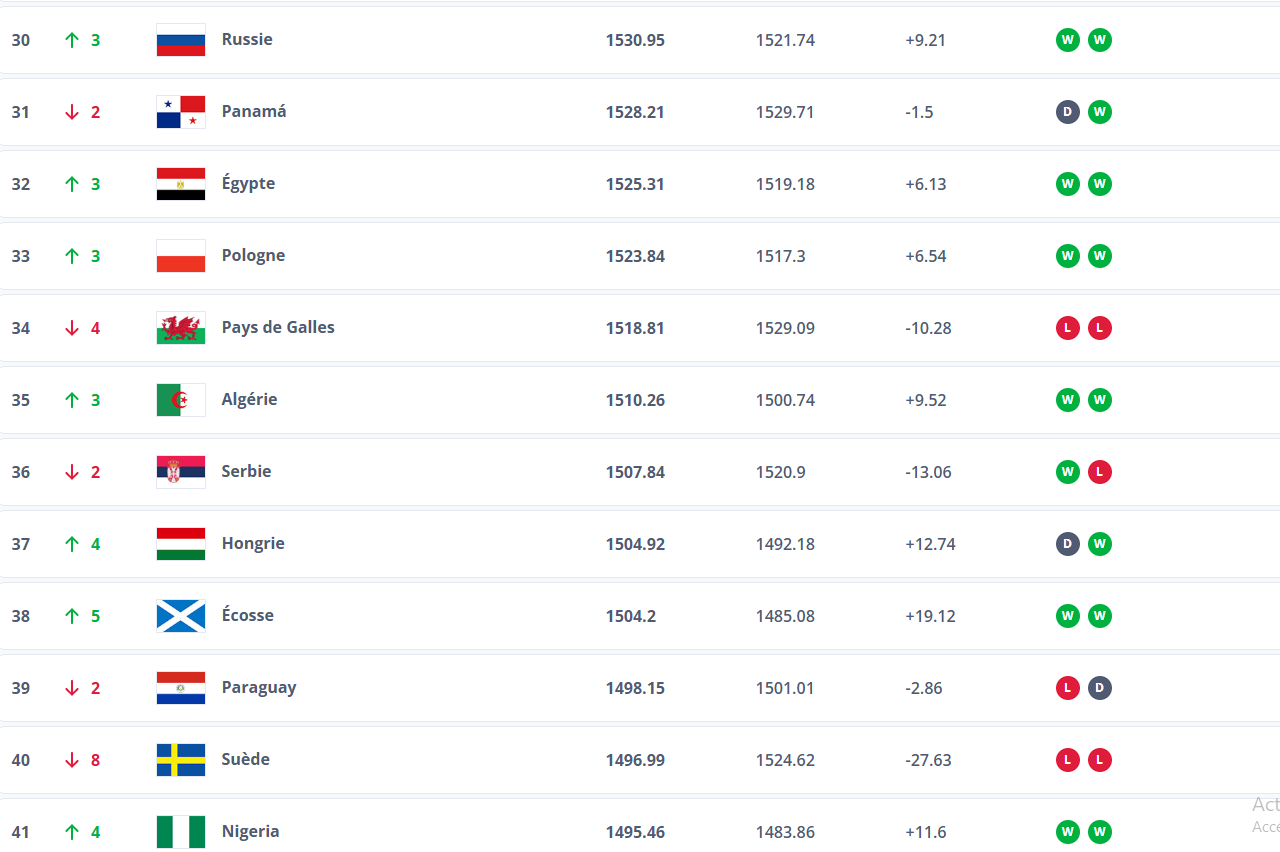Open the Pologne team link
The height and width of the screenshot is (852, 1280).
[253, 256]
